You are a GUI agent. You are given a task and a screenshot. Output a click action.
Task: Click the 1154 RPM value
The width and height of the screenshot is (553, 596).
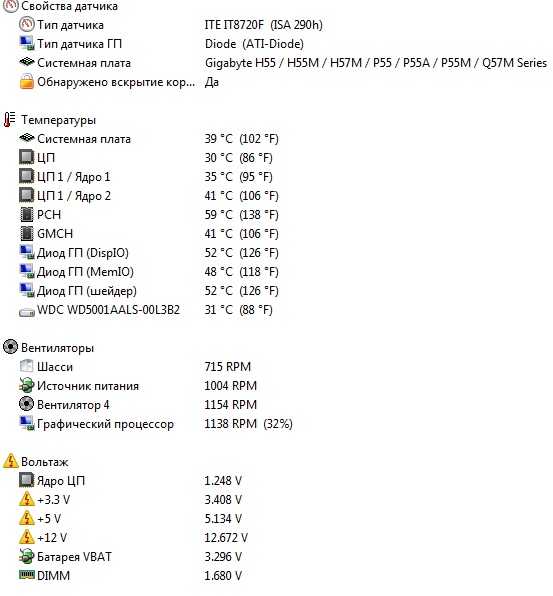point(231,405)
